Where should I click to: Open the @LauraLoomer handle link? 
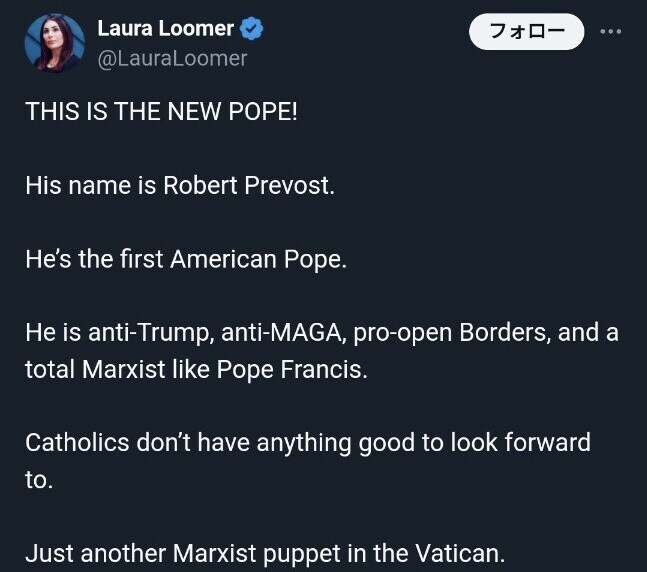pos(172,58)
